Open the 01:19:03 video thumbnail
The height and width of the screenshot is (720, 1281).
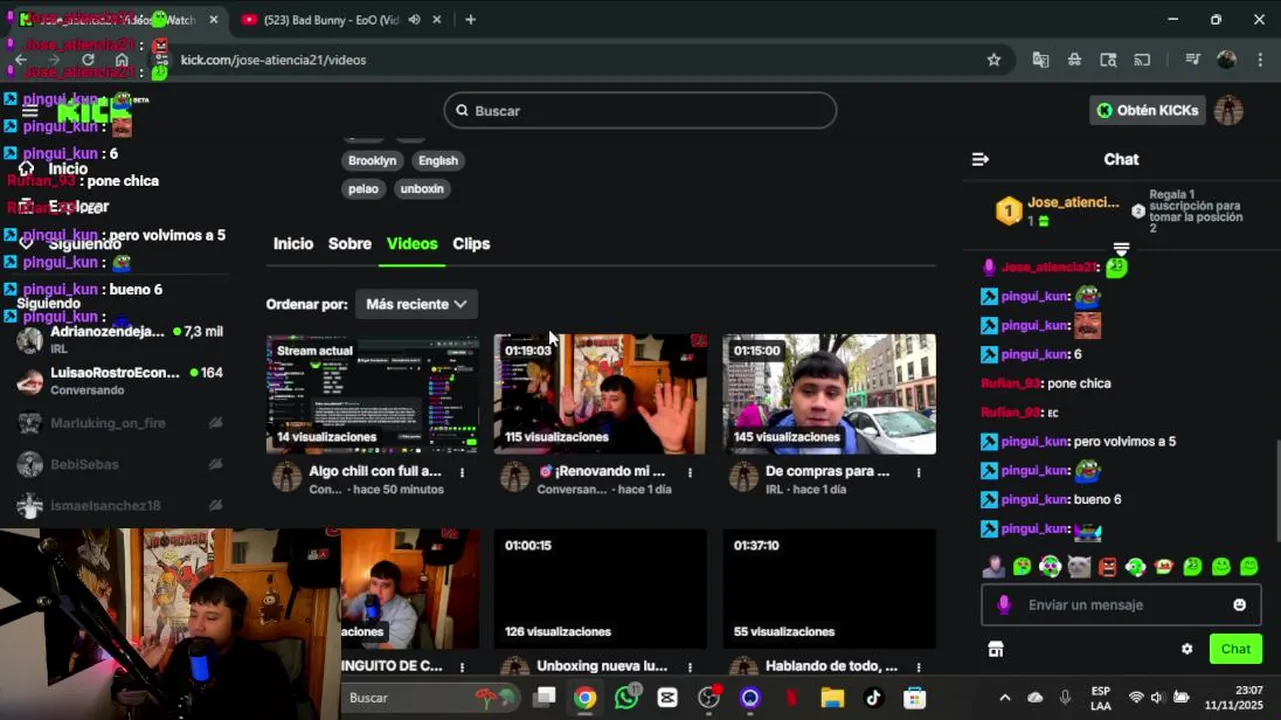click(600, 394)
